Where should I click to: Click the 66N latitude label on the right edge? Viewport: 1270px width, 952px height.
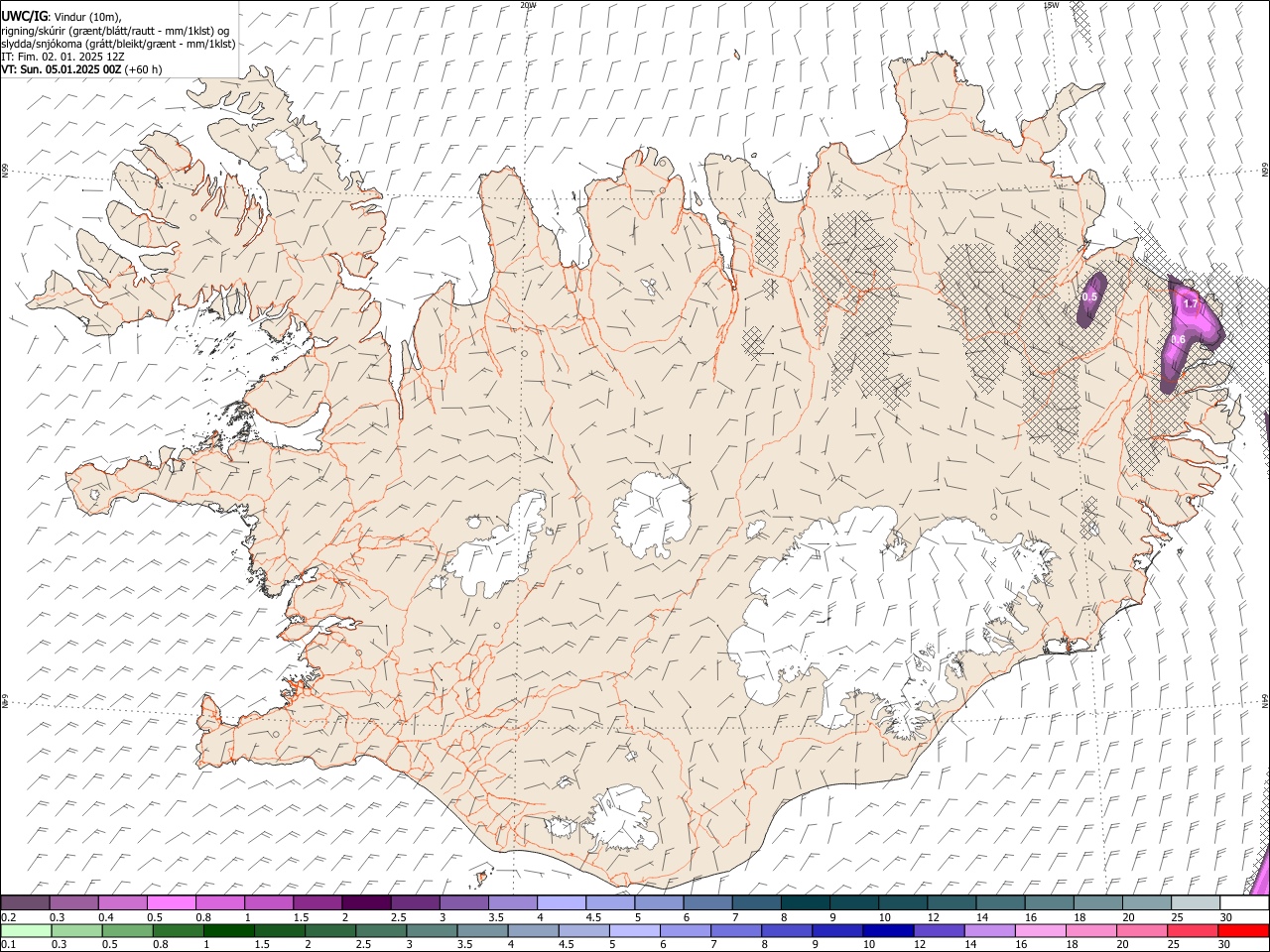[1265, 171]
